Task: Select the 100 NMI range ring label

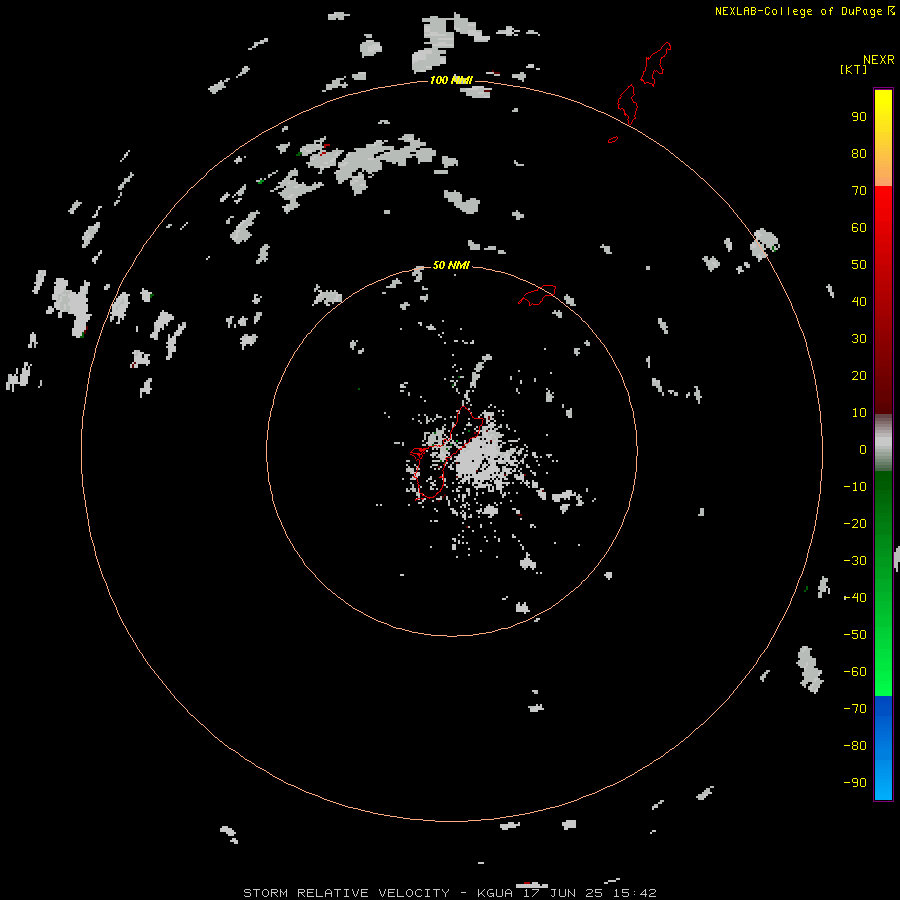Action: (451, 80)
